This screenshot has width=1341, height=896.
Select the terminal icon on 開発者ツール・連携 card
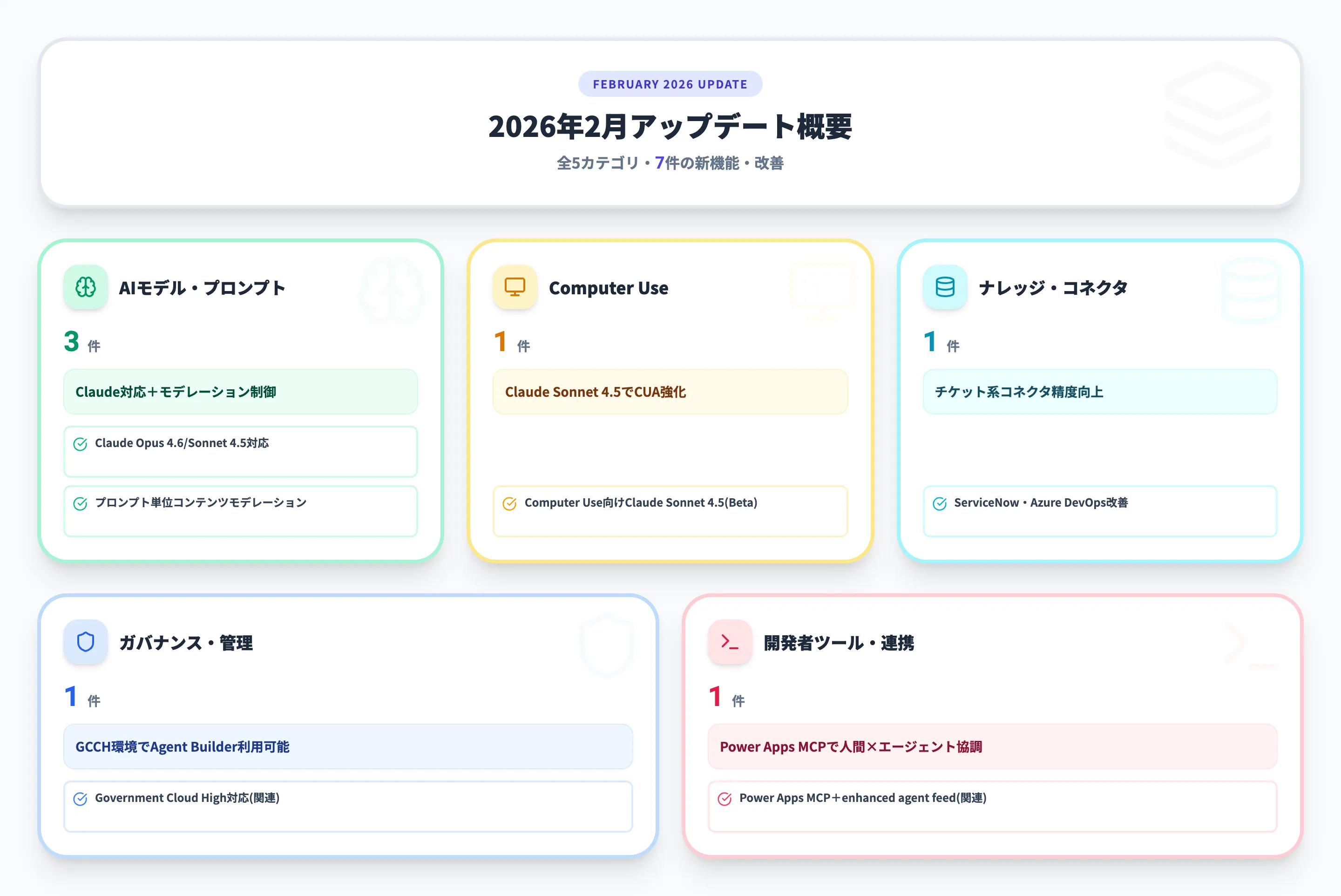(730, 642)
